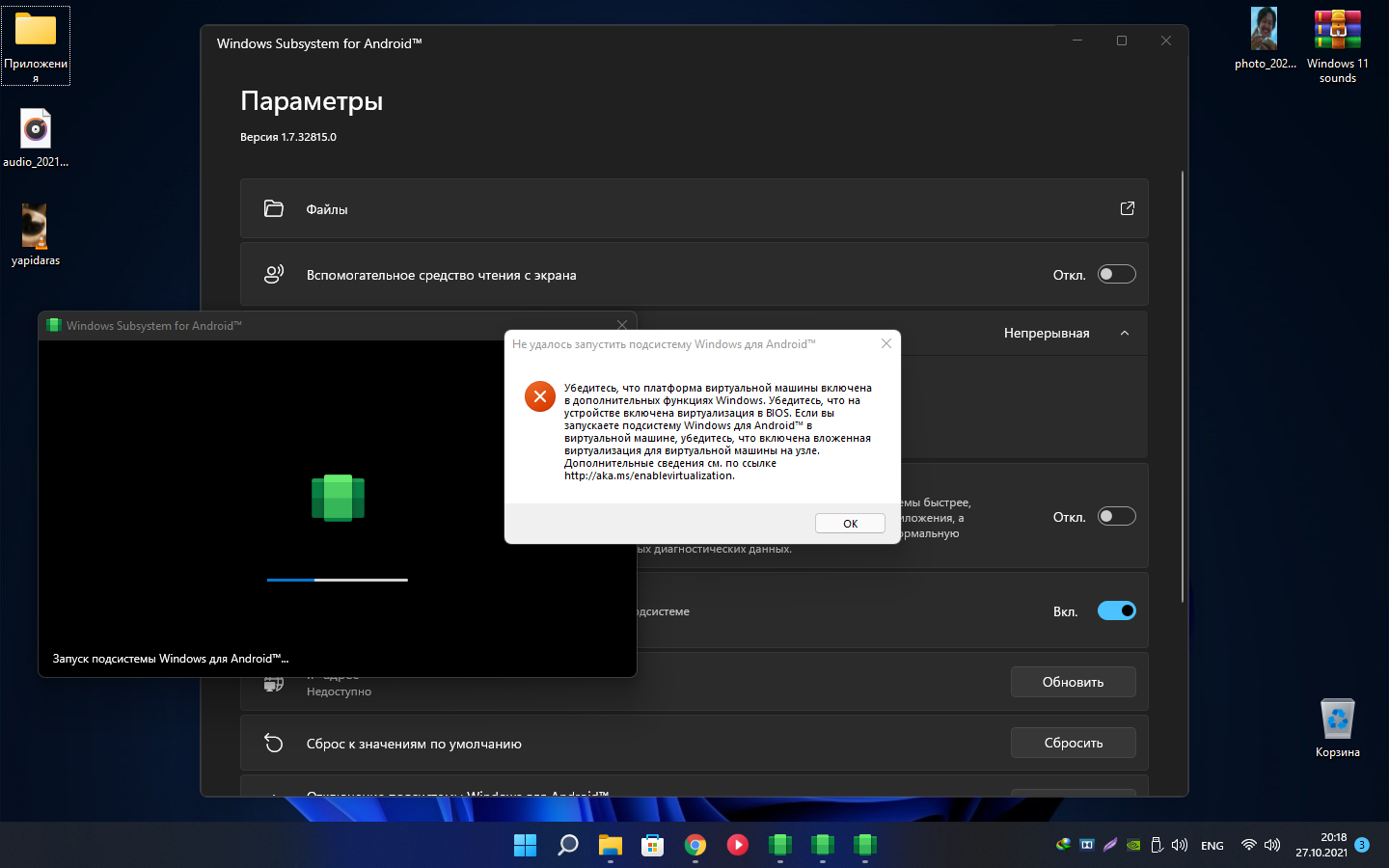The height and width of the screenshot is (868, 1389).
Task: Select the photo_202 desktop image
Action: click(1265, 39)
